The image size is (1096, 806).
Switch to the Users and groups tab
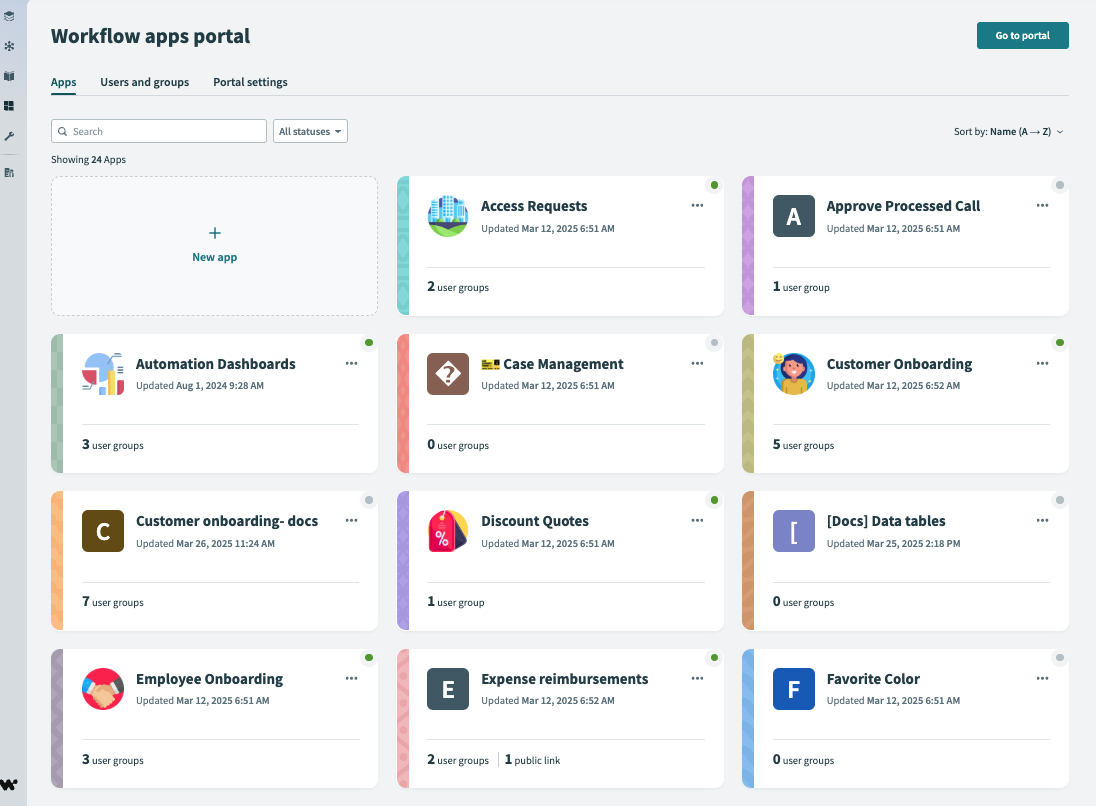pos(144,82)
